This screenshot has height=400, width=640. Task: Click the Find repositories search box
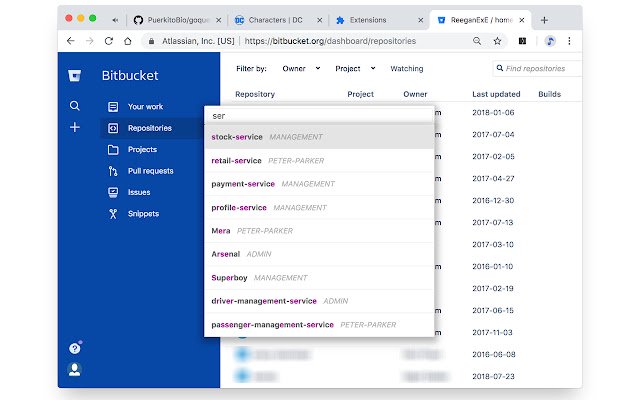click(x=538, y=69)
